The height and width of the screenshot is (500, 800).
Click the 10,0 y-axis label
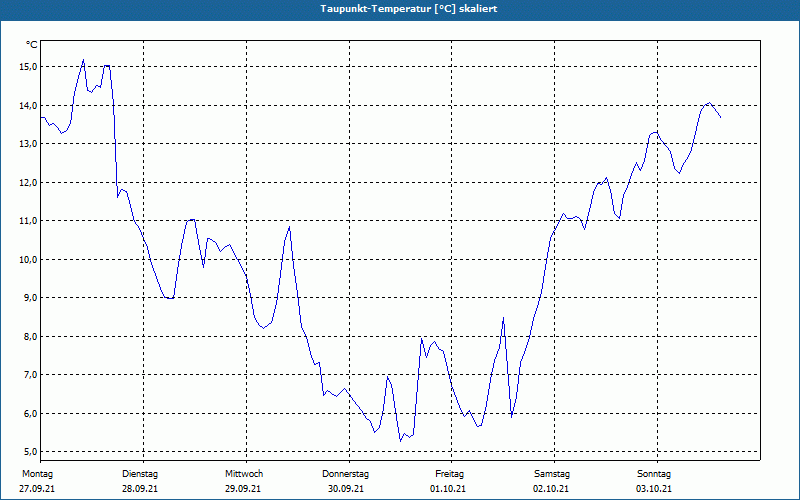29,260
